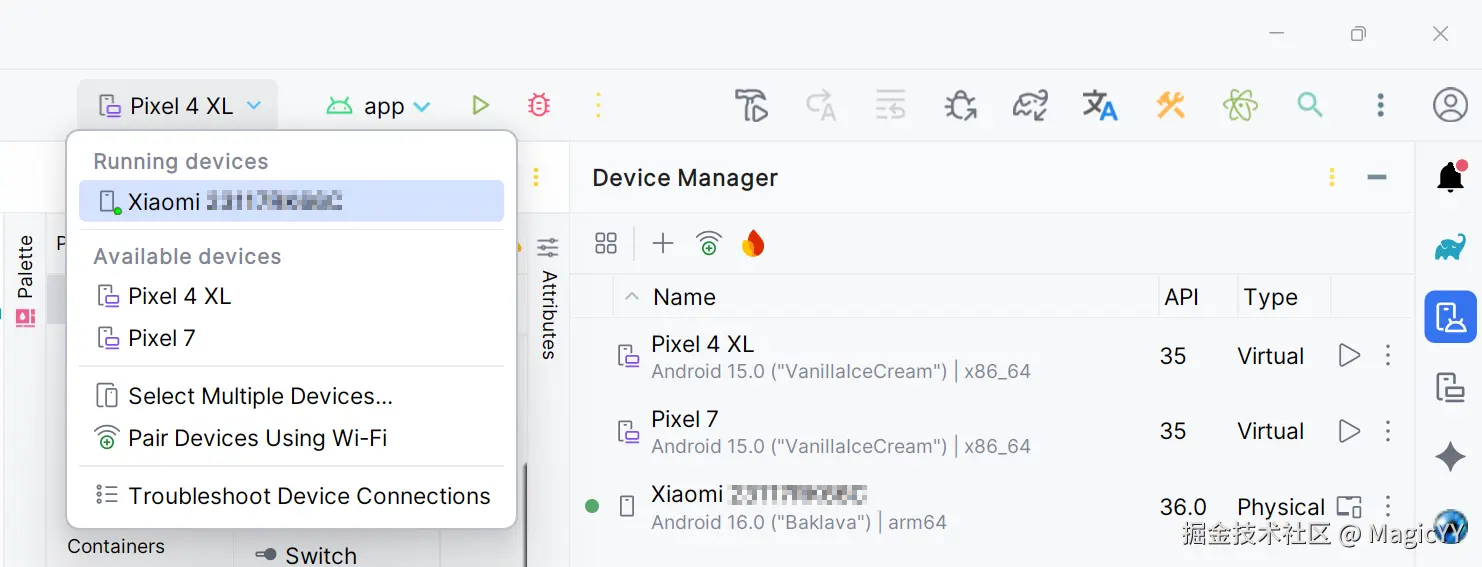
Task: Click Troubleshoot Device Connections
Action: (x=309, y=496)
